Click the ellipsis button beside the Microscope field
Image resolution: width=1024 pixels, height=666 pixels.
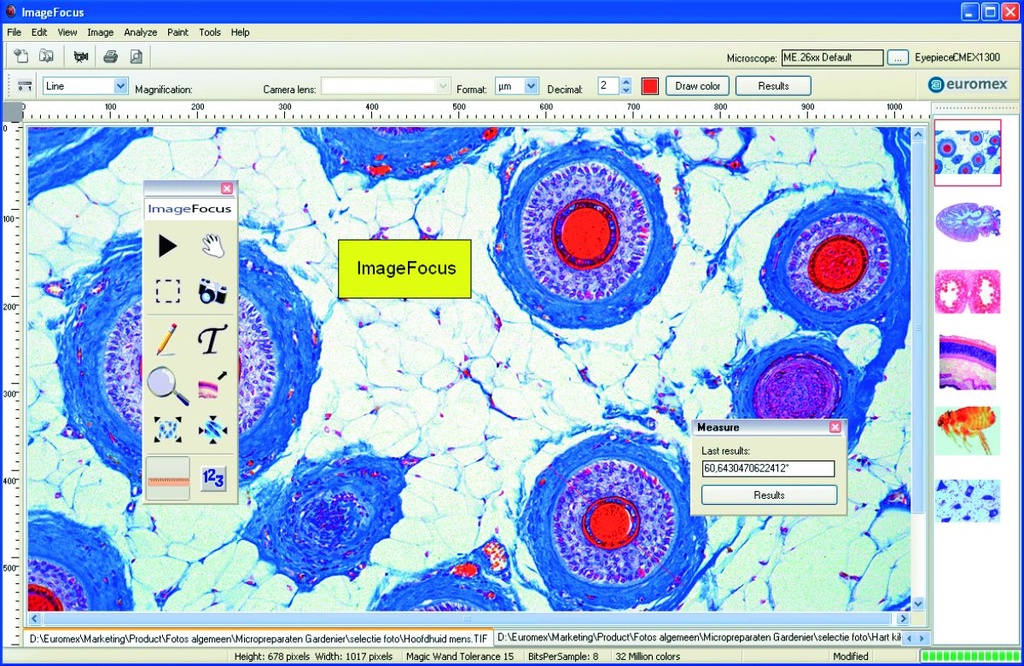pyautogui.click(x=898, y=57)
